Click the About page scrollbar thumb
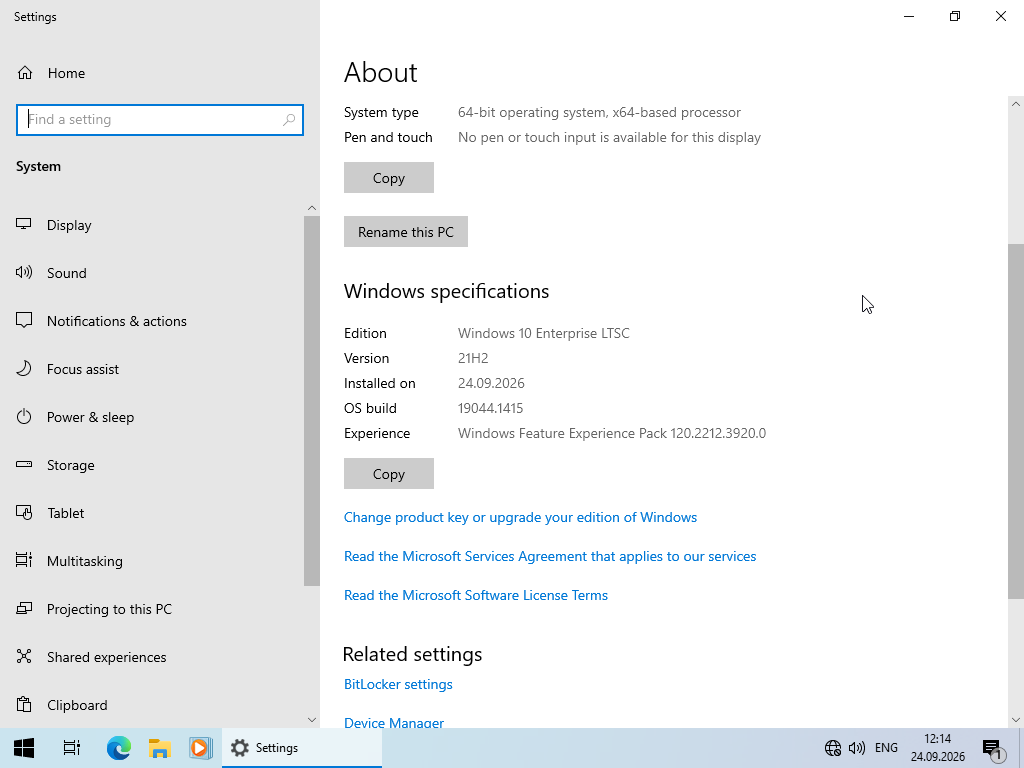1024x768 pixels. click(x=1016, y=421)
